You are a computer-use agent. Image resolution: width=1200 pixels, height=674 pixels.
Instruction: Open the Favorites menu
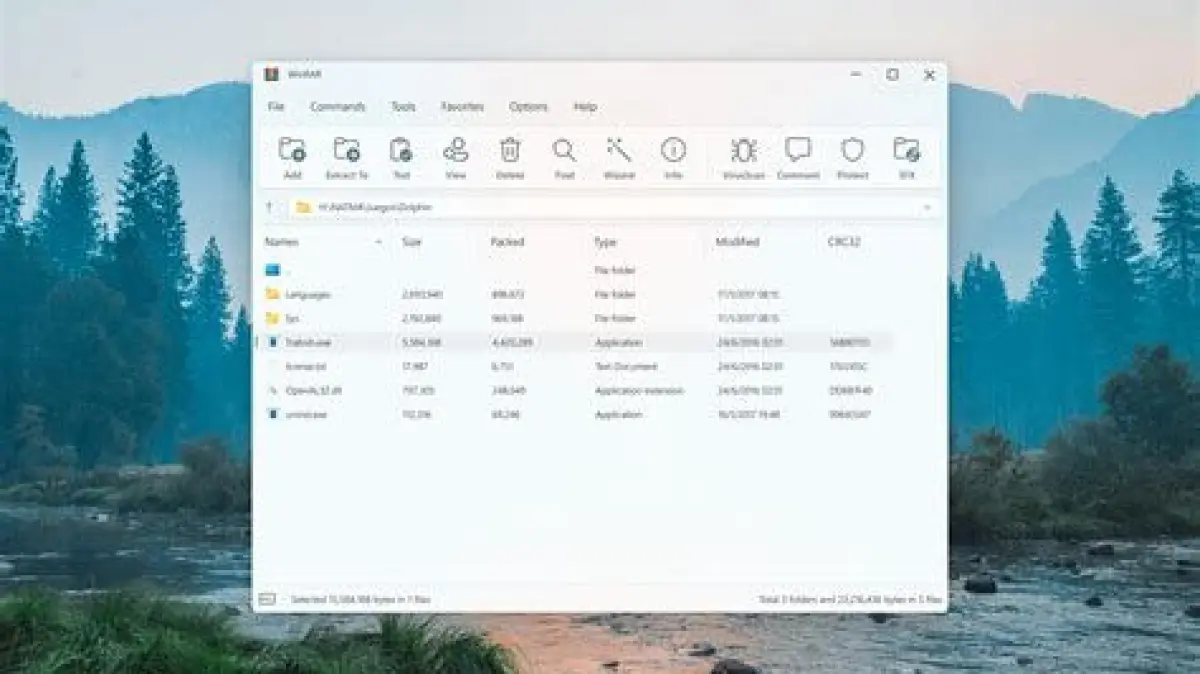pos(462,106)
